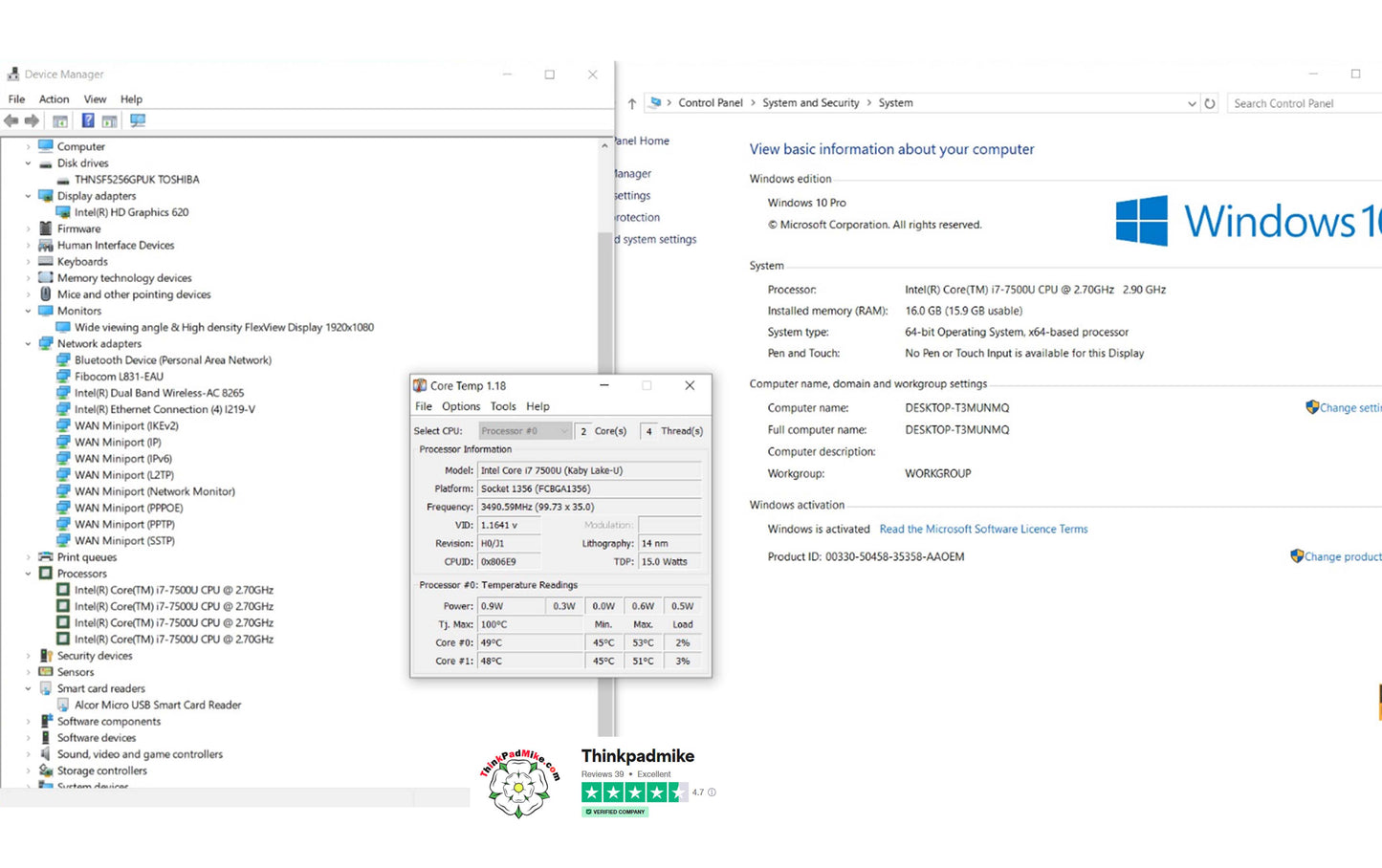Click Control Panel in the breadcrumb
Image resolution: width=1382 pixels, height=868 pixels.
tap(711, 103)
